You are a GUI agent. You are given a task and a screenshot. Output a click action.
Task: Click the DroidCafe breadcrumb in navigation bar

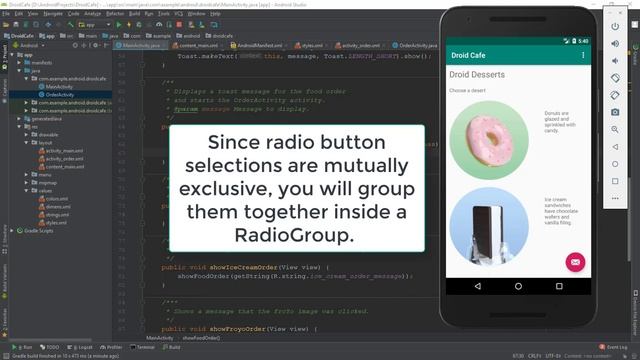[19, 36]
